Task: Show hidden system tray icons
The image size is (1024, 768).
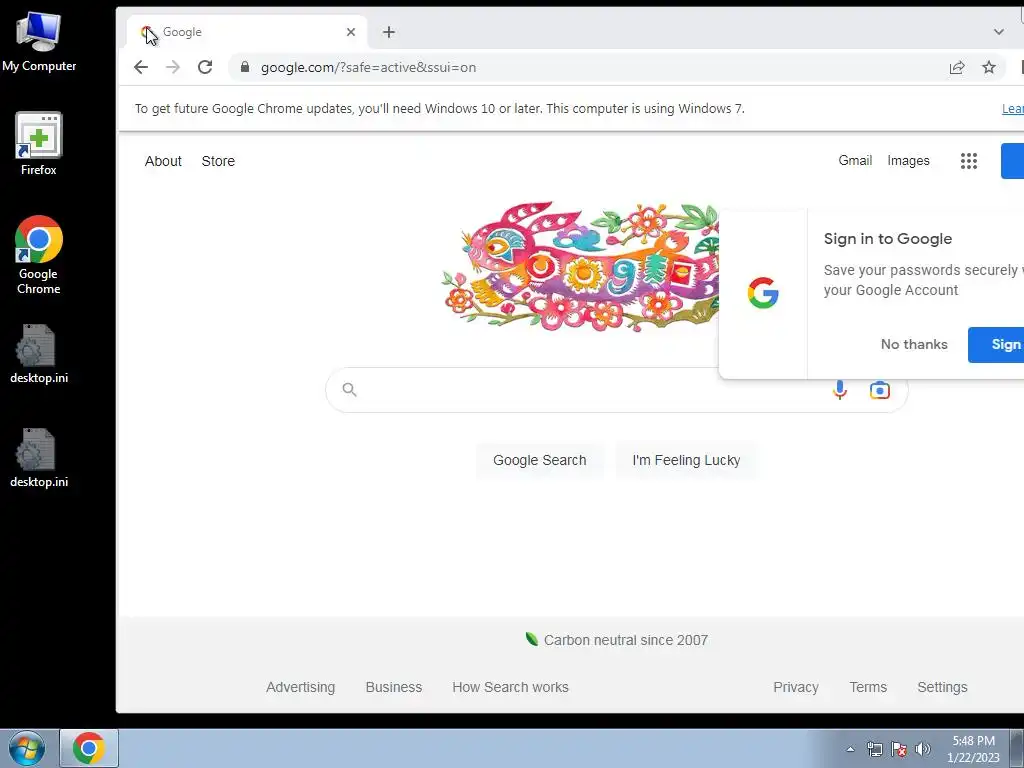Action: (x=850, y=749)
